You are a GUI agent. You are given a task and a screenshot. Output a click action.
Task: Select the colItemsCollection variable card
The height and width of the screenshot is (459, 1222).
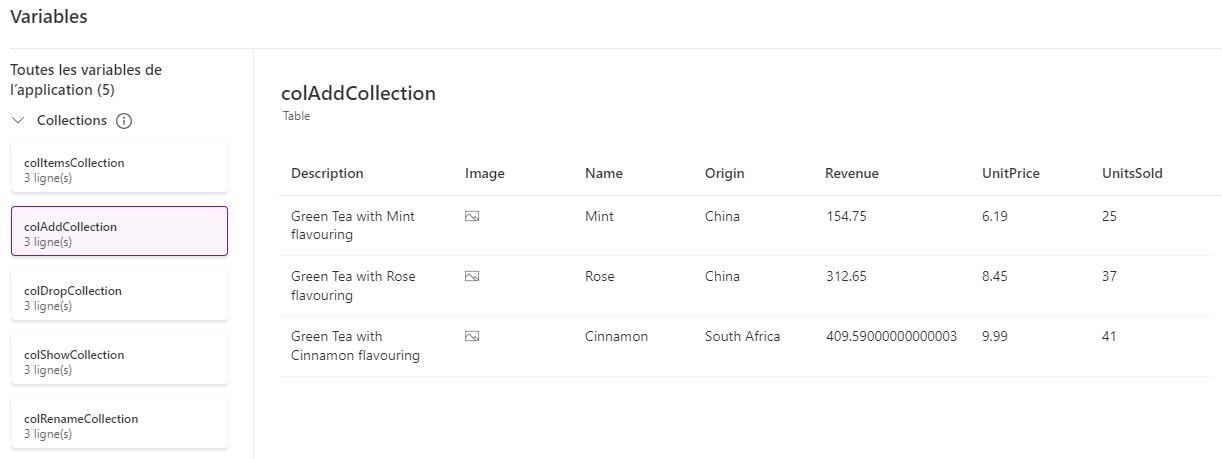pyautogui.click(x=119, y=167)
